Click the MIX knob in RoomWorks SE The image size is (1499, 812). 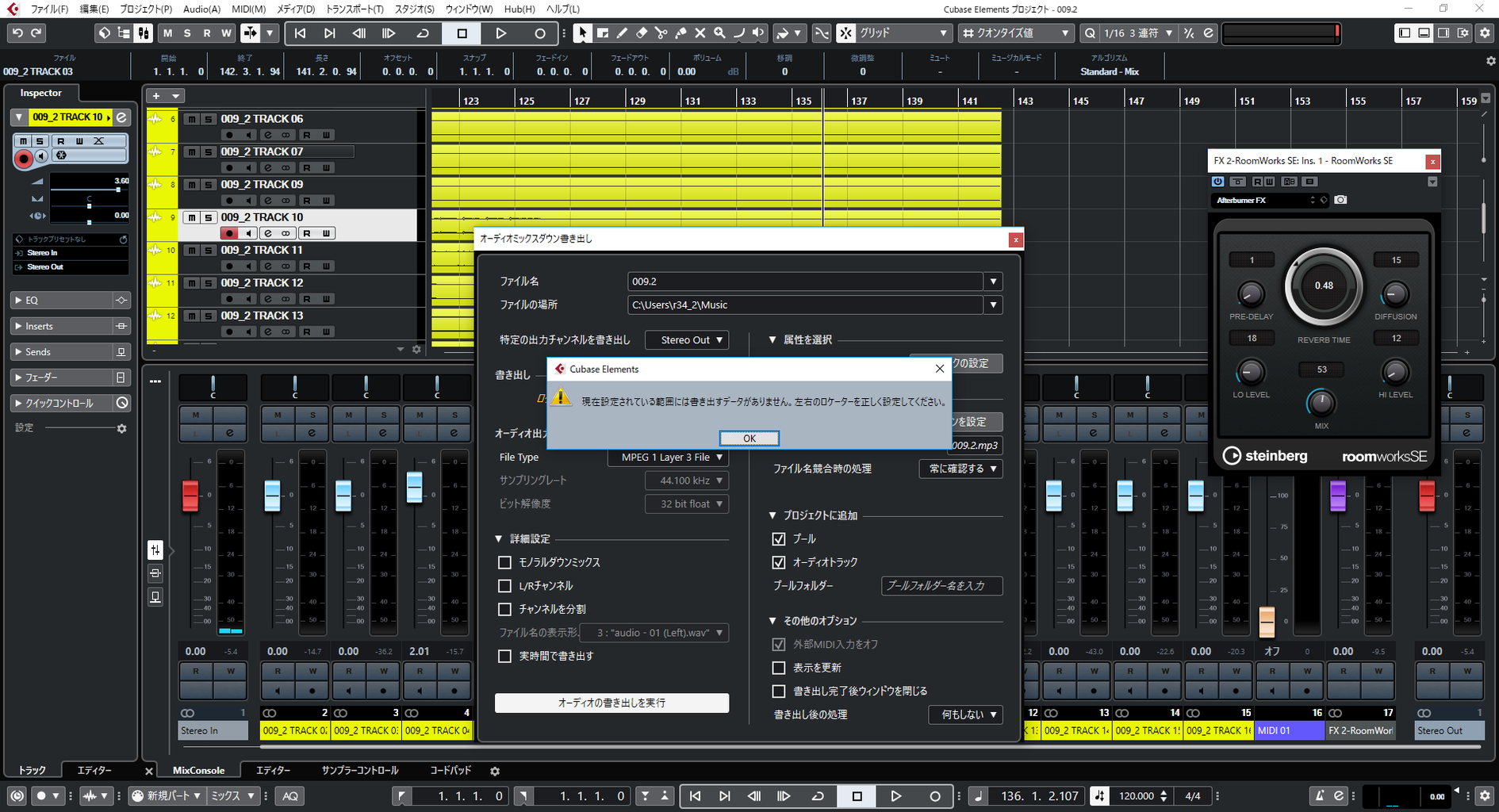point(1321,403)
